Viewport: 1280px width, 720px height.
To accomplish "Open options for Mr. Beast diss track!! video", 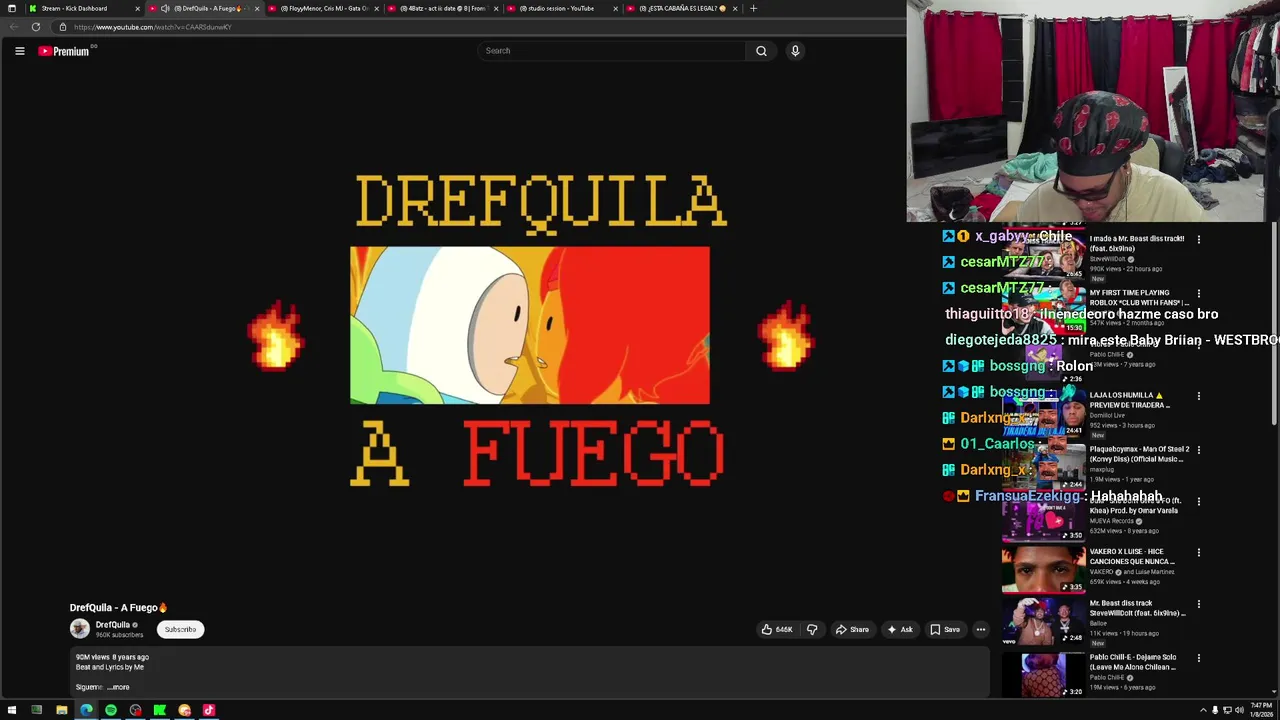I will [1198, 240].
